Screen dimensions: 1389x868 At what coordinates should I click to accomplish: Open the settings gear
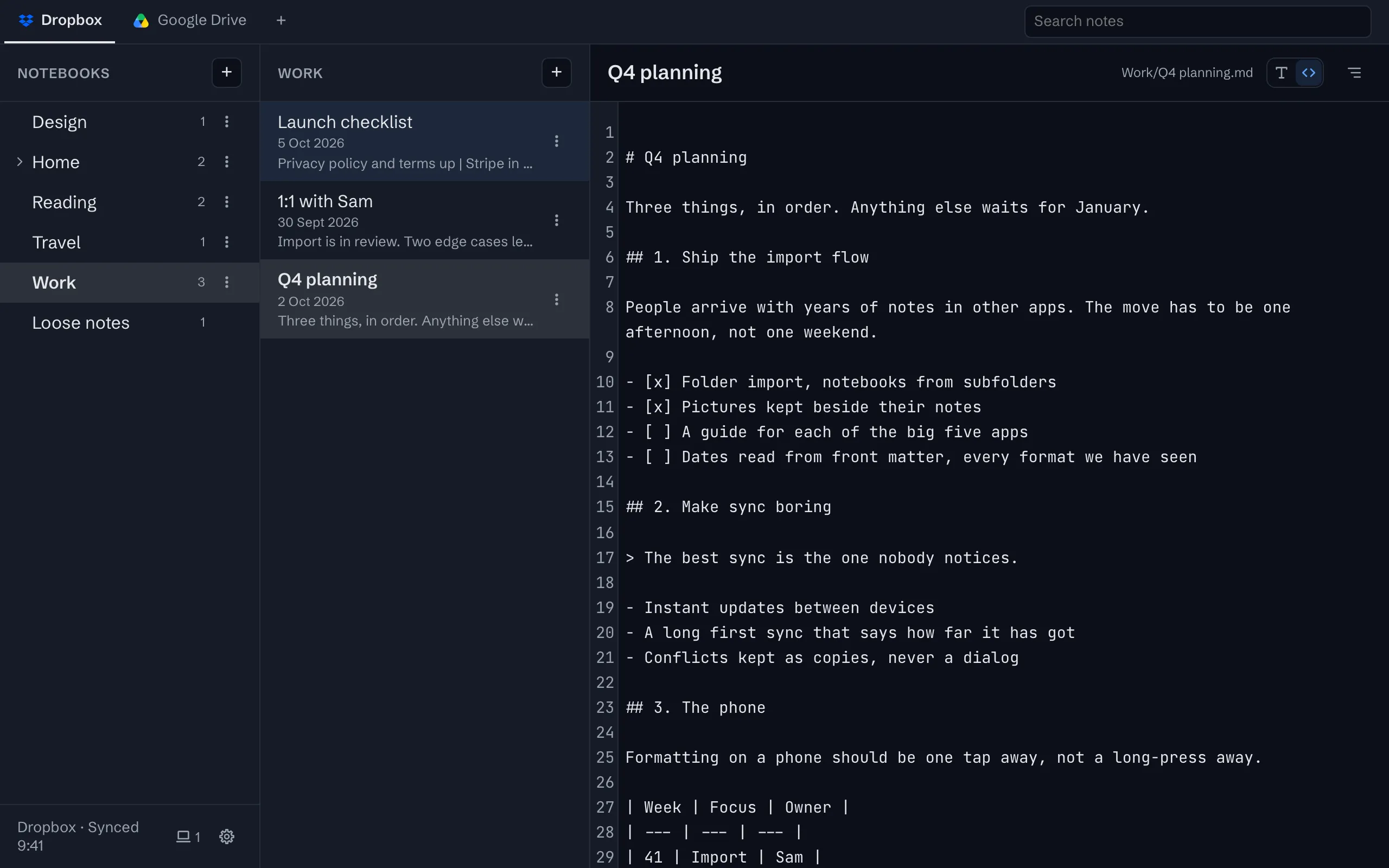coord(227,837)
